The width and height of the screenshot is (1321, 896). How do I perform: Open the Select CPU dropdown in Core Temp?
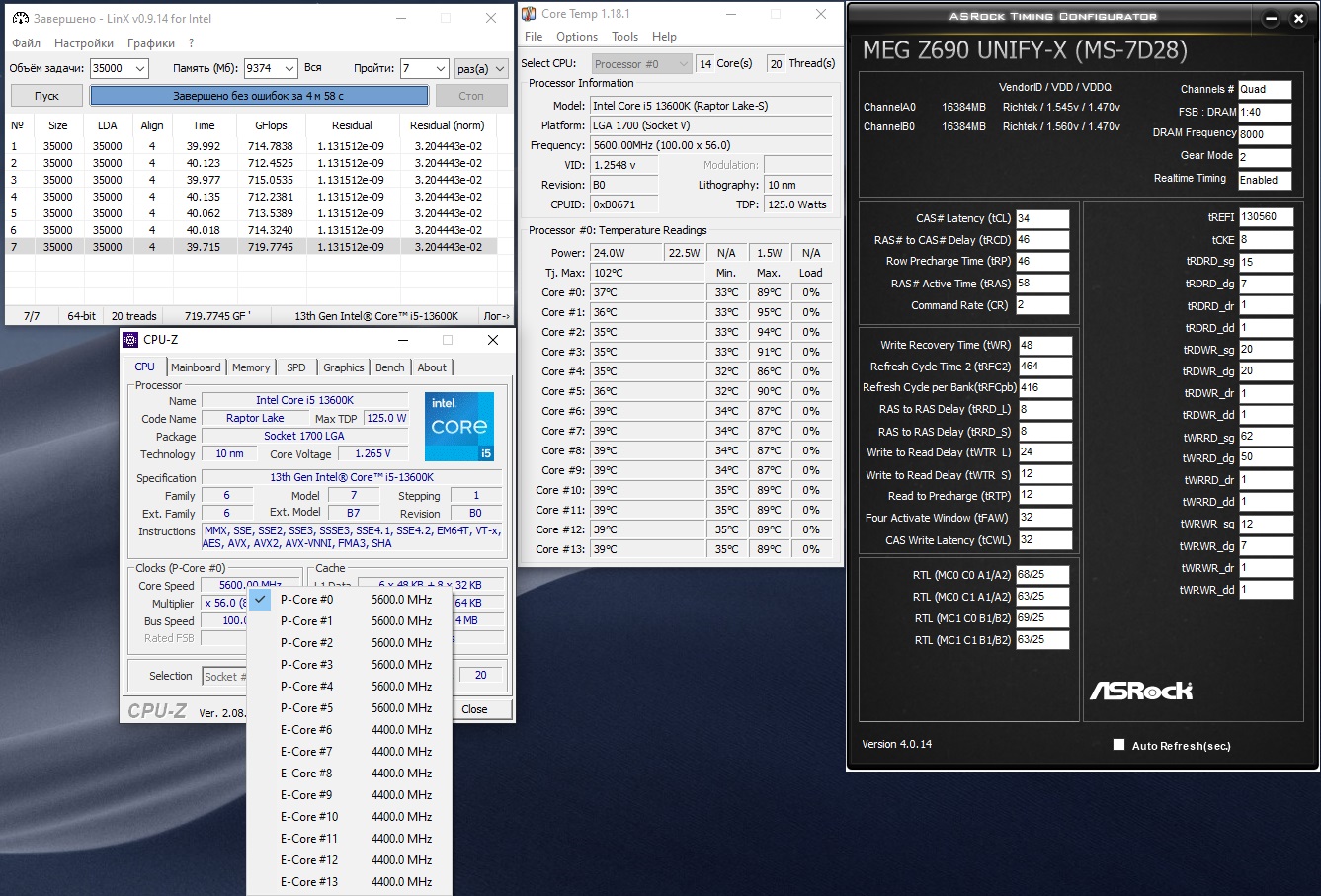(642, 64)
